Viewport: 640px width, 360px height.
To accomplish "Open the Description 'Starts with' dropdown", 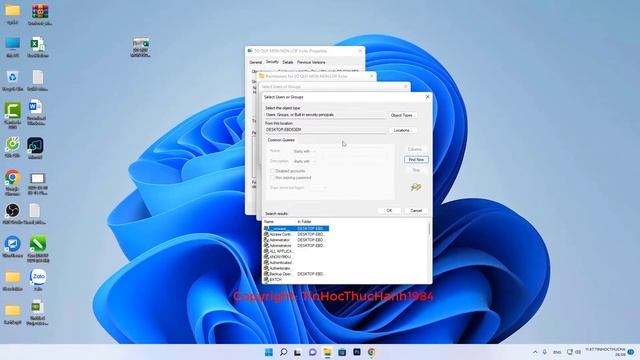I will [304, 161].
